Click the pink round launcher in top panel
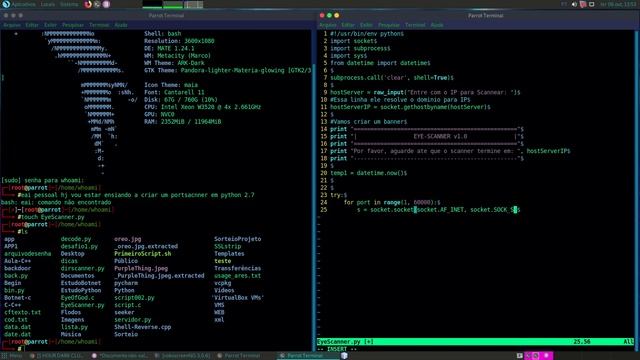 [106, 4]
